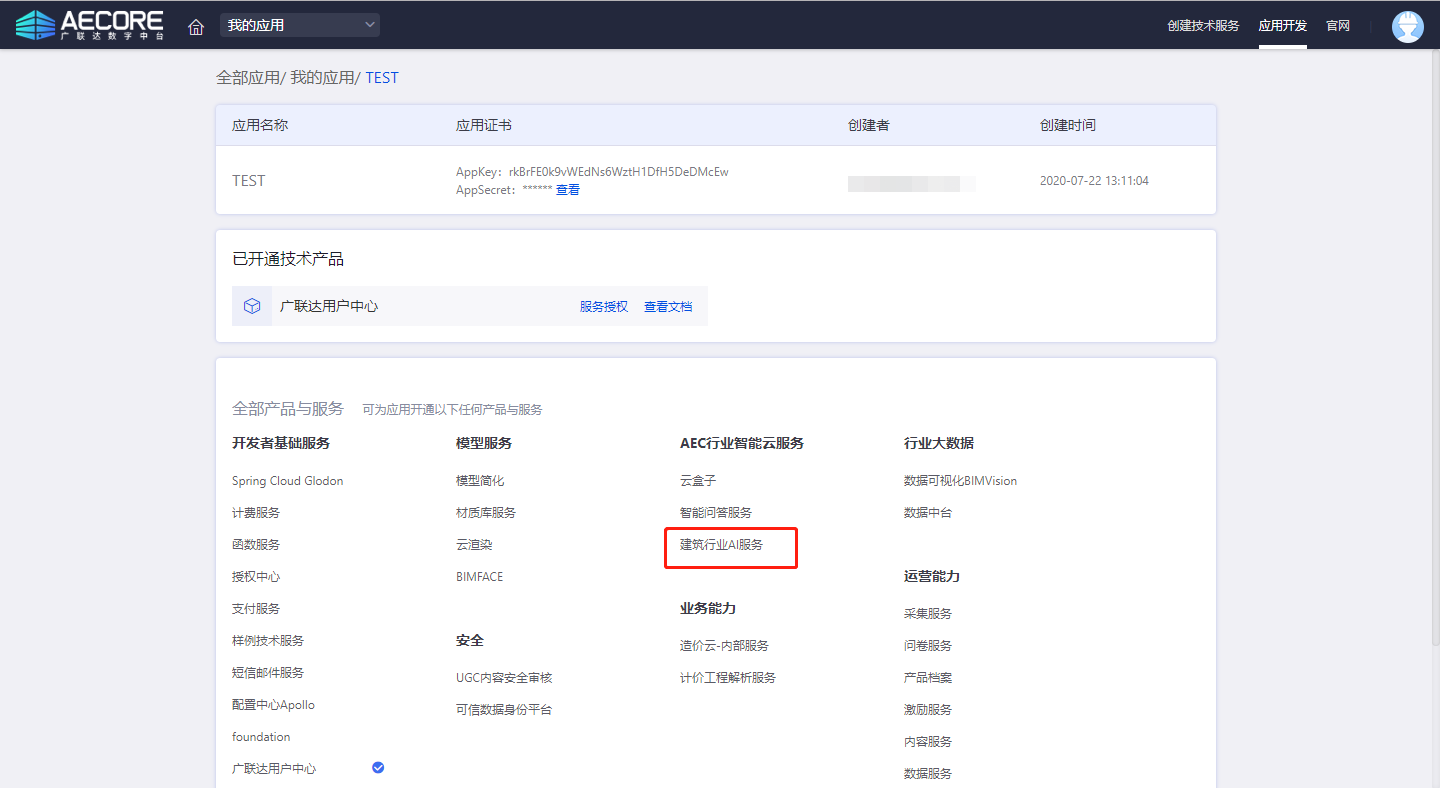The width and height of the screenshot is (1440, 788).
Task: Open 查看文档 for 广联达用户中心
Action: click(667, 307)
